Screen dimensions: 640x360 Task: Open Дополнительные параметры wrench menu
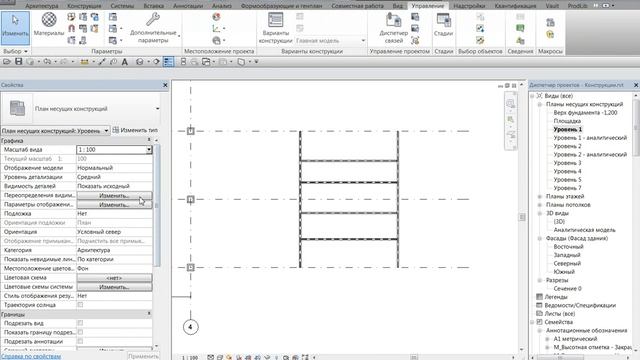pos(154,28)
